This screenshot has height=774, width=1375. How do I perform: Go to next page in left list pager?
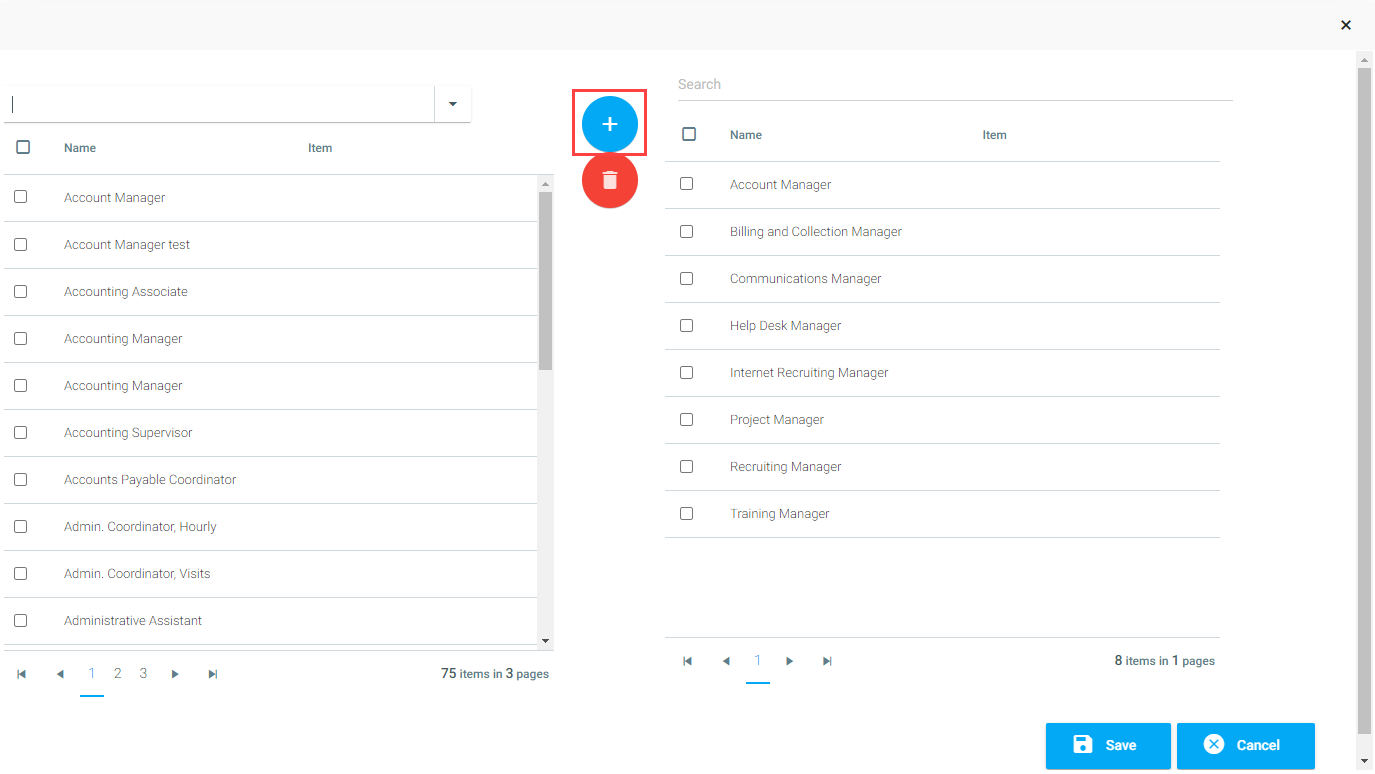click(x=175, y=674)
